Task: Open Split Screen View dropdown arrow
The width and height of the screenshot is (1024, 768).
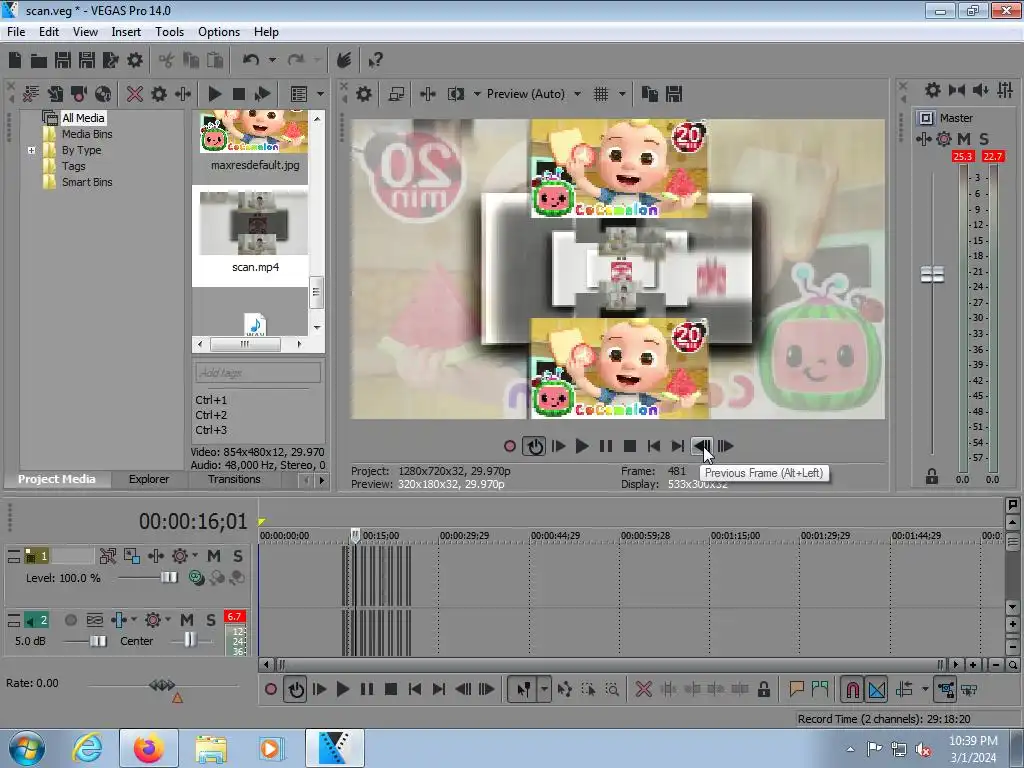Action: (477, 94)
